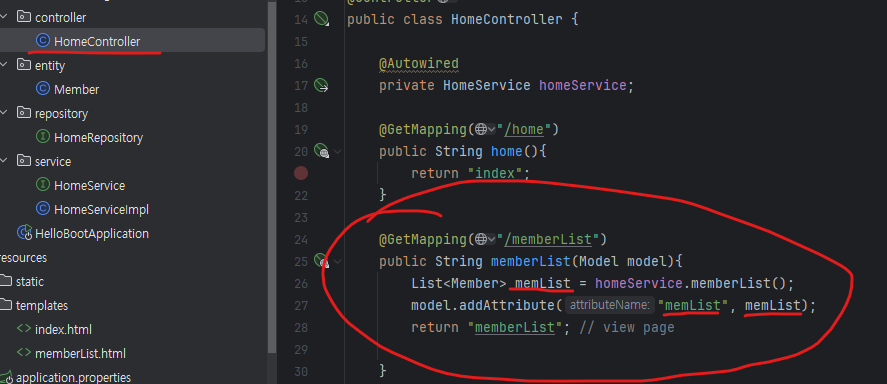Click request mapping gutter icon line 25
Screen dimensions: 887x384
(x=321, y=261)
